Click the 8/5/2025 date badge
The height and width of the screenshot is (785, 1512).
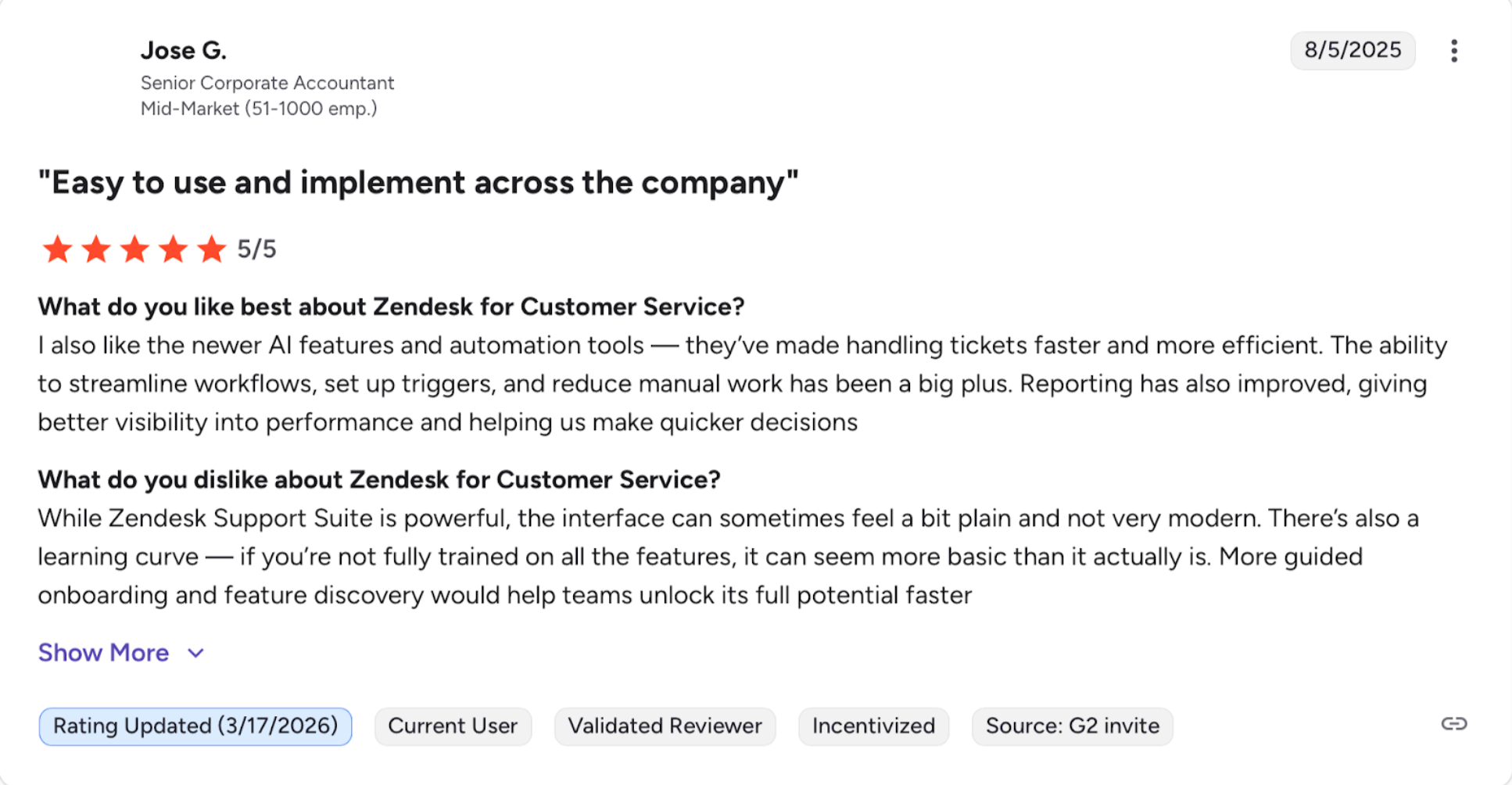coord(1353,51)
